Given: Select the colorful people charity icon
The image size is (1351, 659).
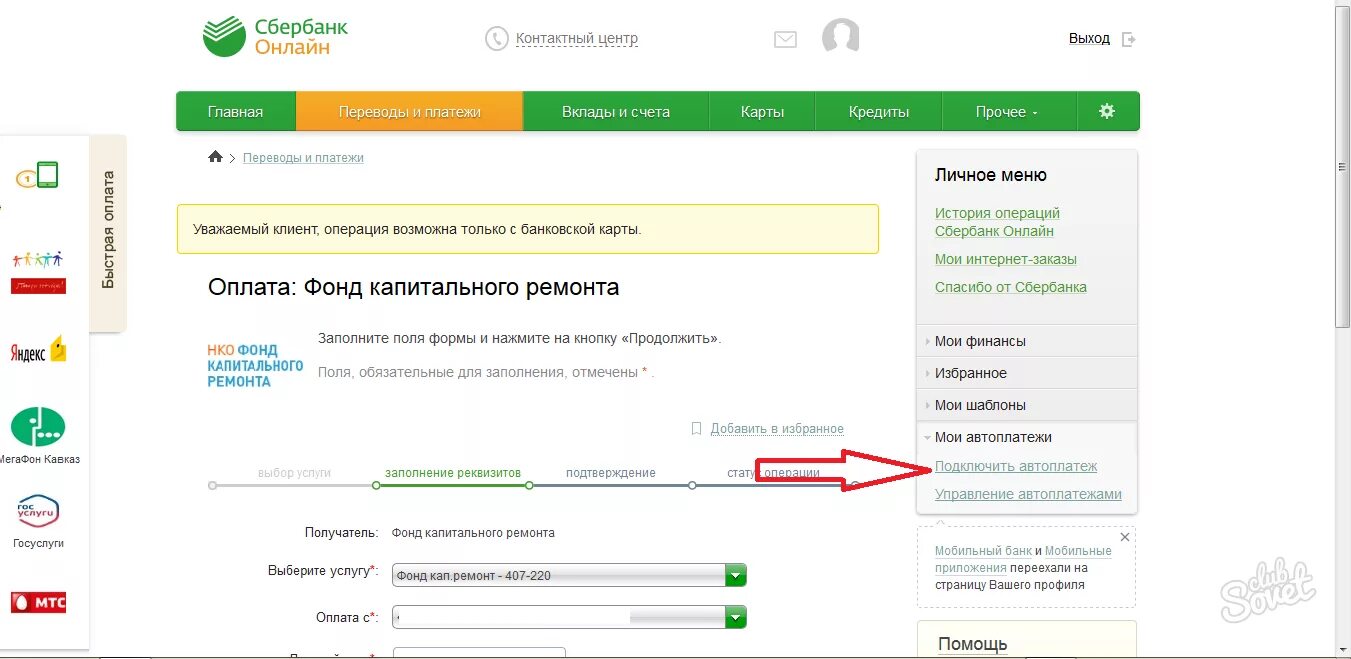Looking at the screenshot, I should [38, 271].
